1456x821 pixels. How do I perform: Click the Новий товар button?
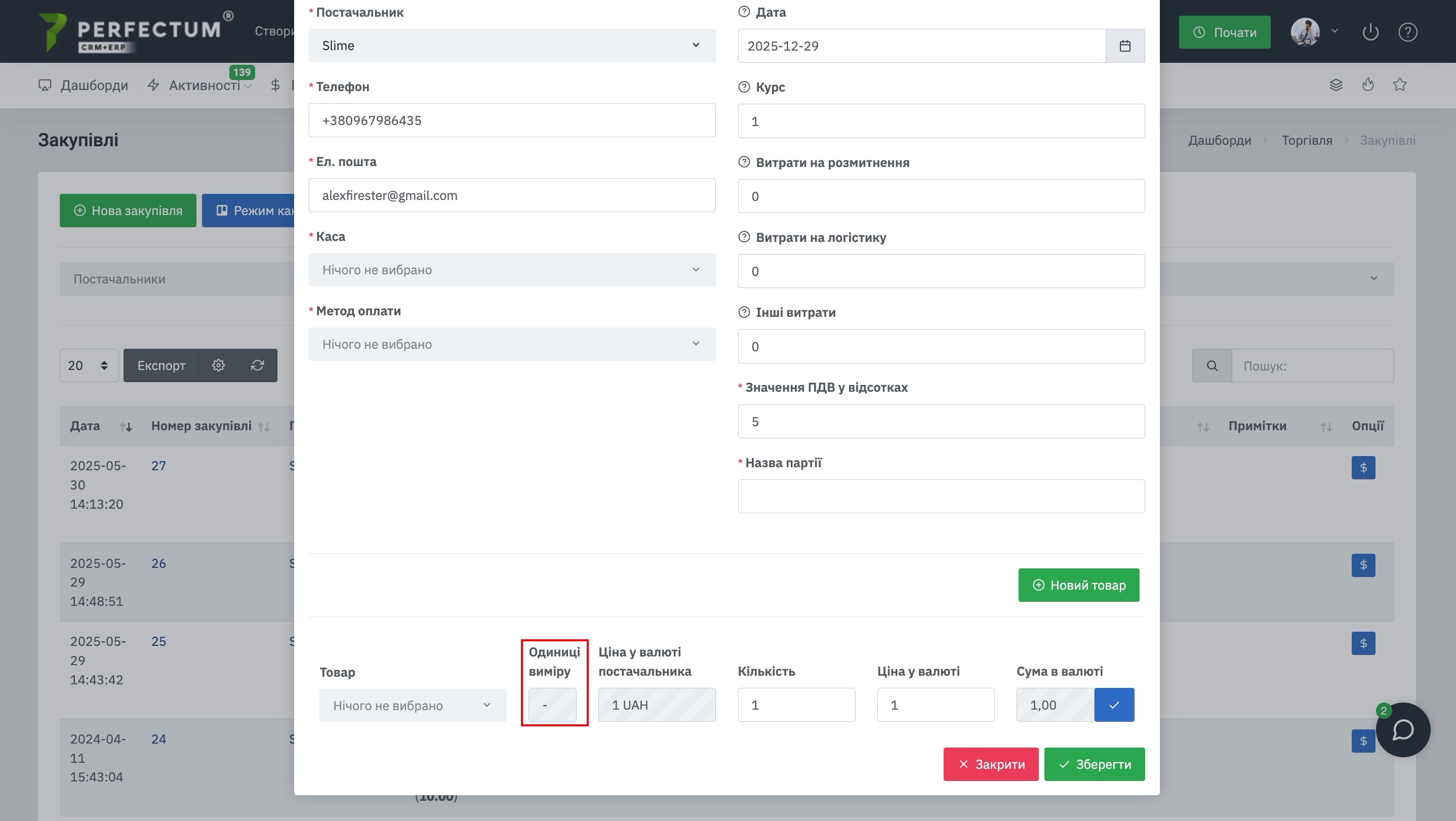click(x=1078, y=585)
